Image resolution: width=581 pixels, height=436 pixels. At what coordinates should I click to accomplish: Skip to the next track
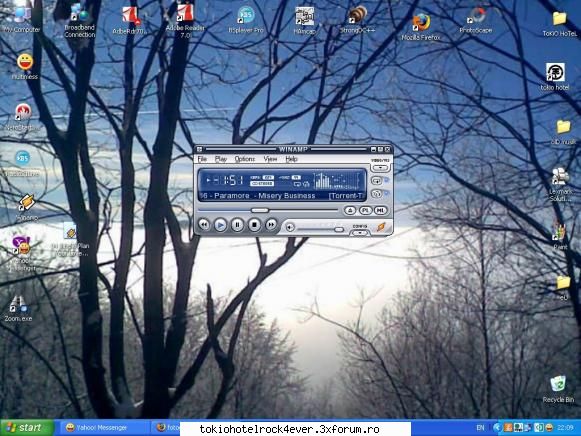271,224
